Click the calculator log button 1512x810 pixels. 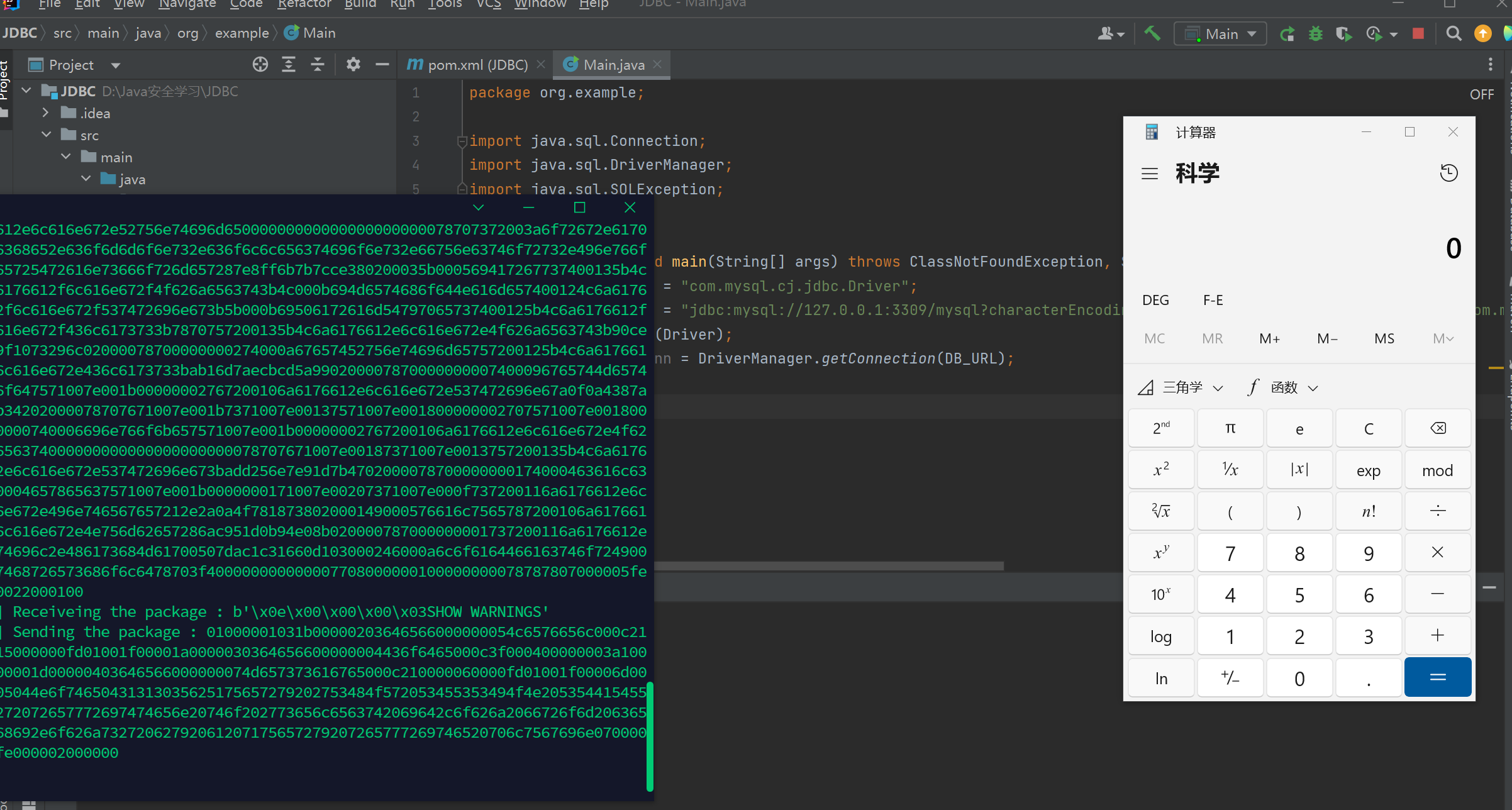pos(1161,636)
